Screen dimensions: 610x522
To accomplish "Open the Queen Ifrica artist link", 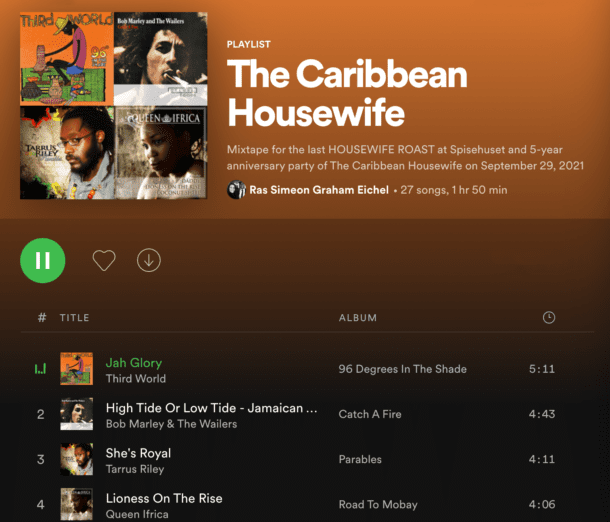I will tap(137, 514).
